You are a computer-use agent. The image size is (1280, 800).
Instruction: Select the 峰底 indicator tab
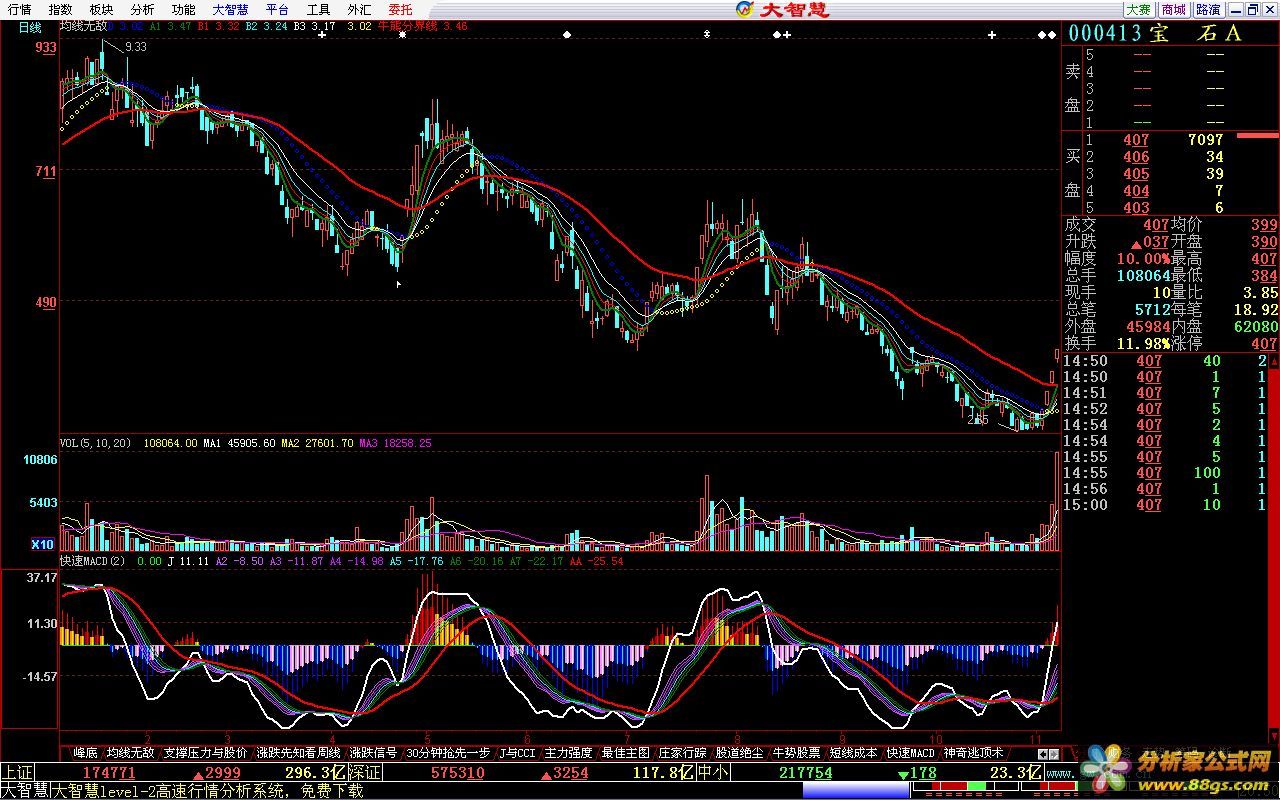pyautogui.click(x=85, y=752)
